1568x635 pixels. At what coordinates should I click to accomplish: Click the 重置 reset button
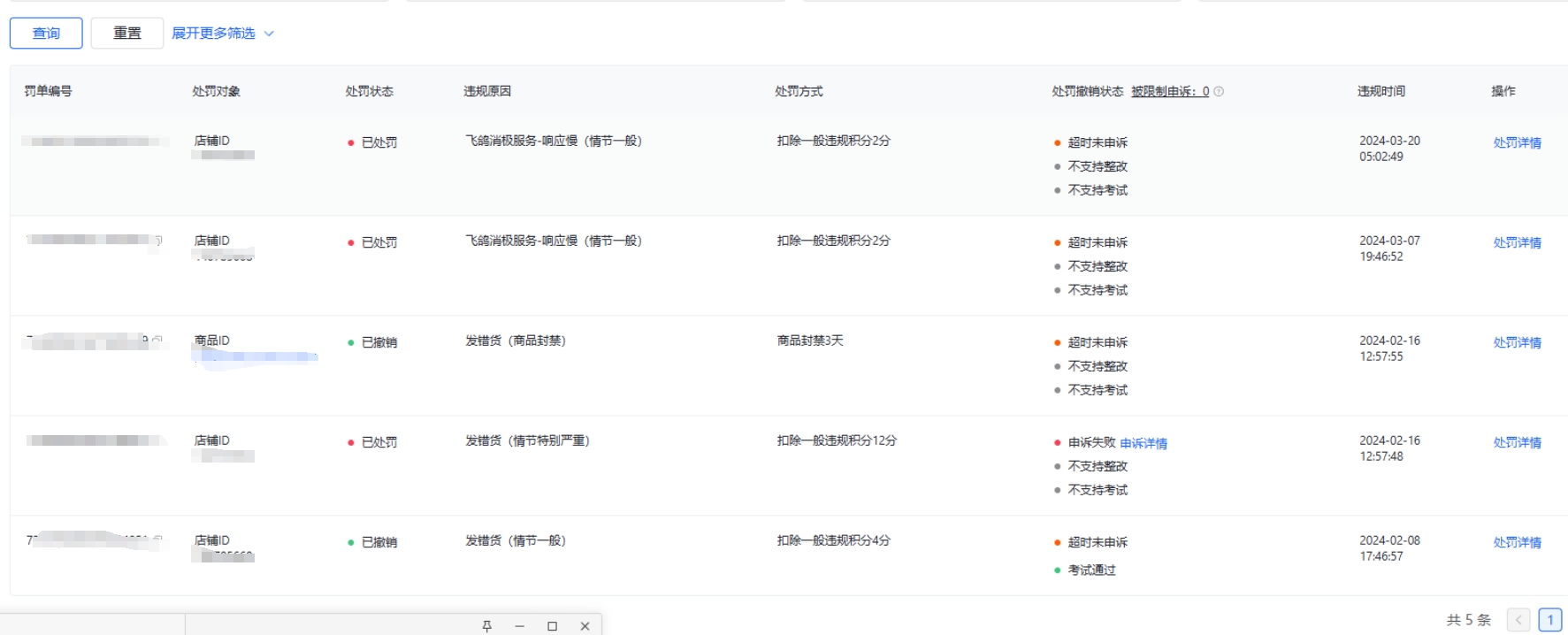pyautogui.click(x=126, y=34)
